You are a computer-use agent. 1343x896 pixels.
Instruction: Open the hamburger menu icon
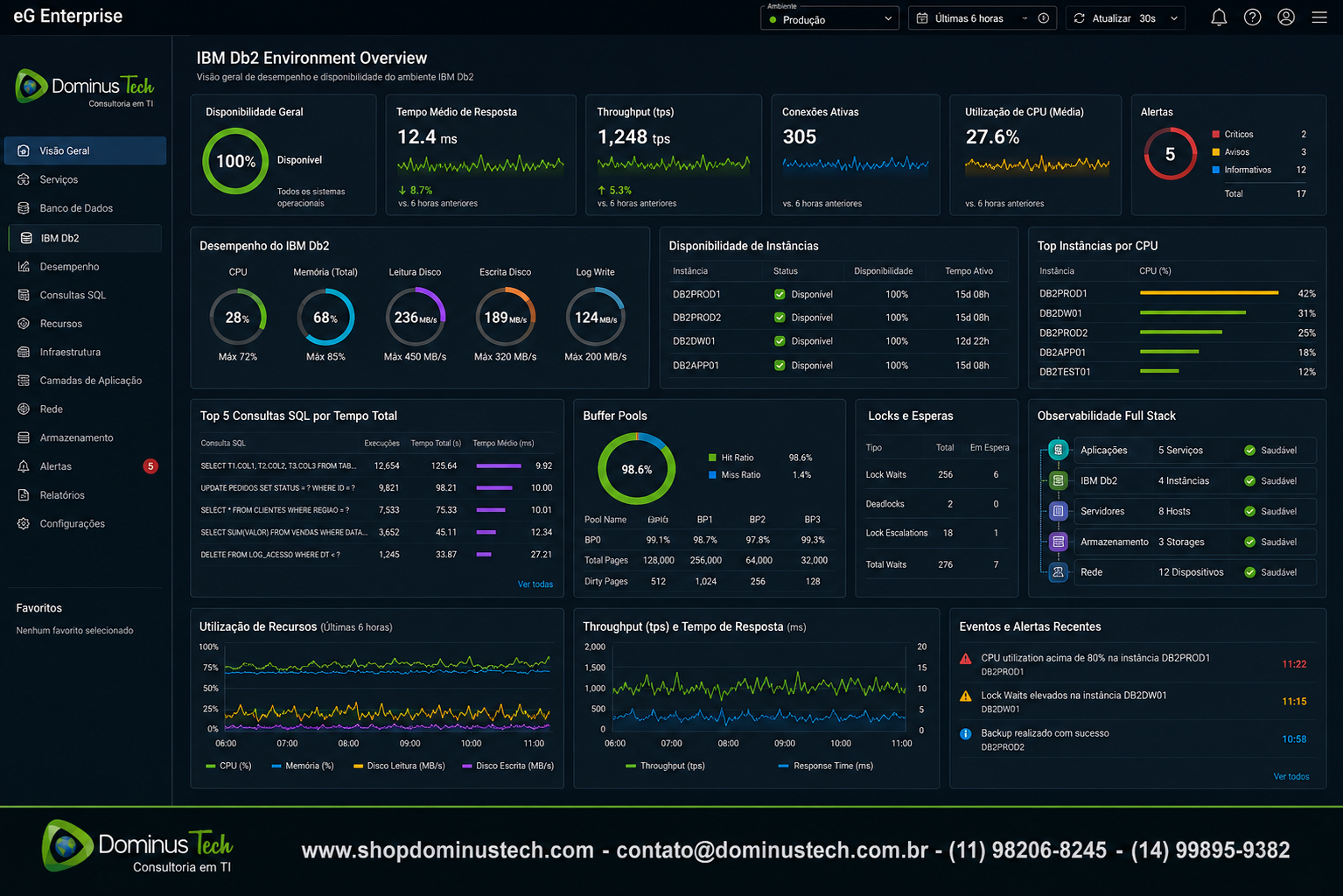pos(1319,17)
